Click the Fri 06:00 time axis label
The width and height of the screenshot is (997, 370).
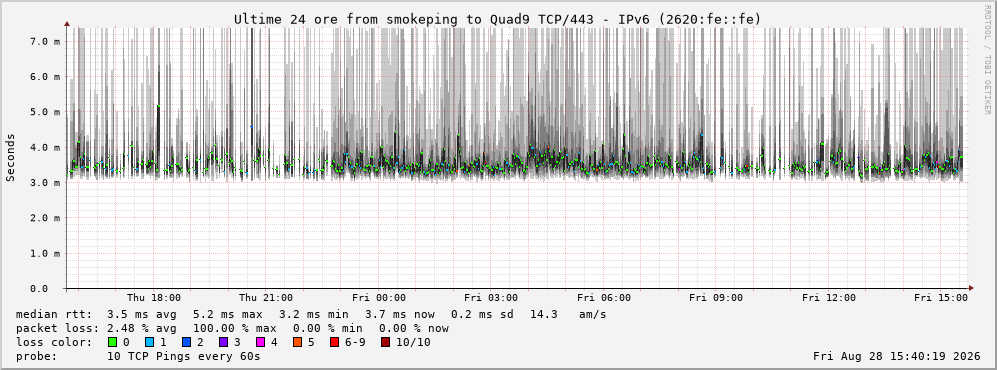click(604, 298)
